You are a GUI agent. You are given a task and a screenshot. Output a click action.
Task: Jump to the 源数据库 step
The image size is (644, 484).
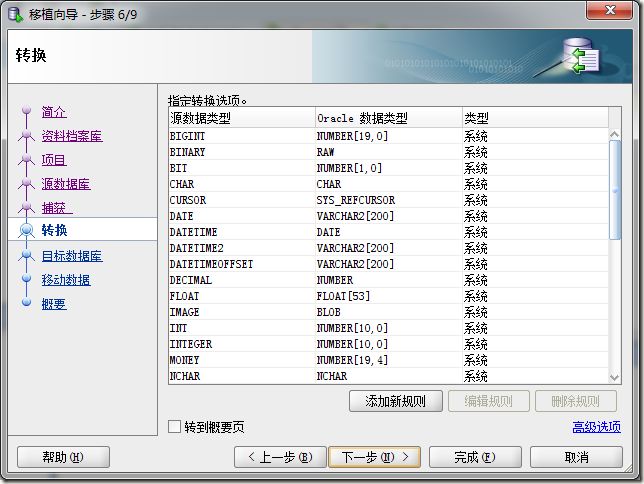coord(66,184)
